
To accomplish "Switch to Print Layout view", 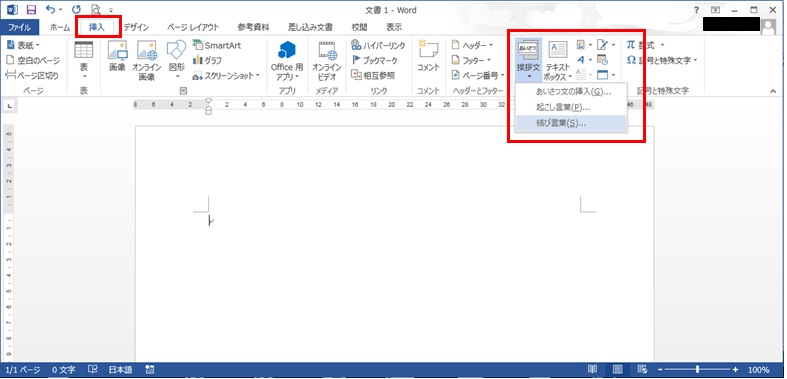I will click(618, 370).
